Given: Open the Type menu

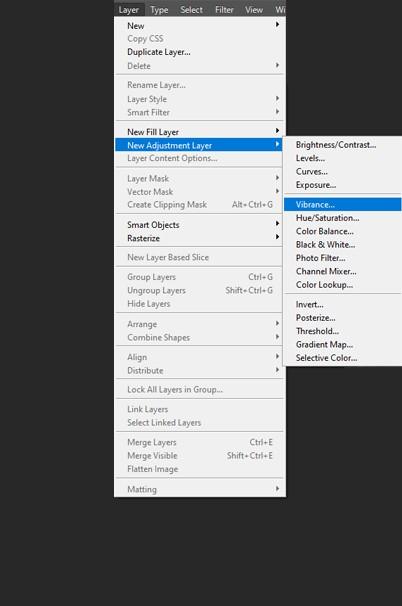Looking at the screenshot, I should (x=159, y=10).
